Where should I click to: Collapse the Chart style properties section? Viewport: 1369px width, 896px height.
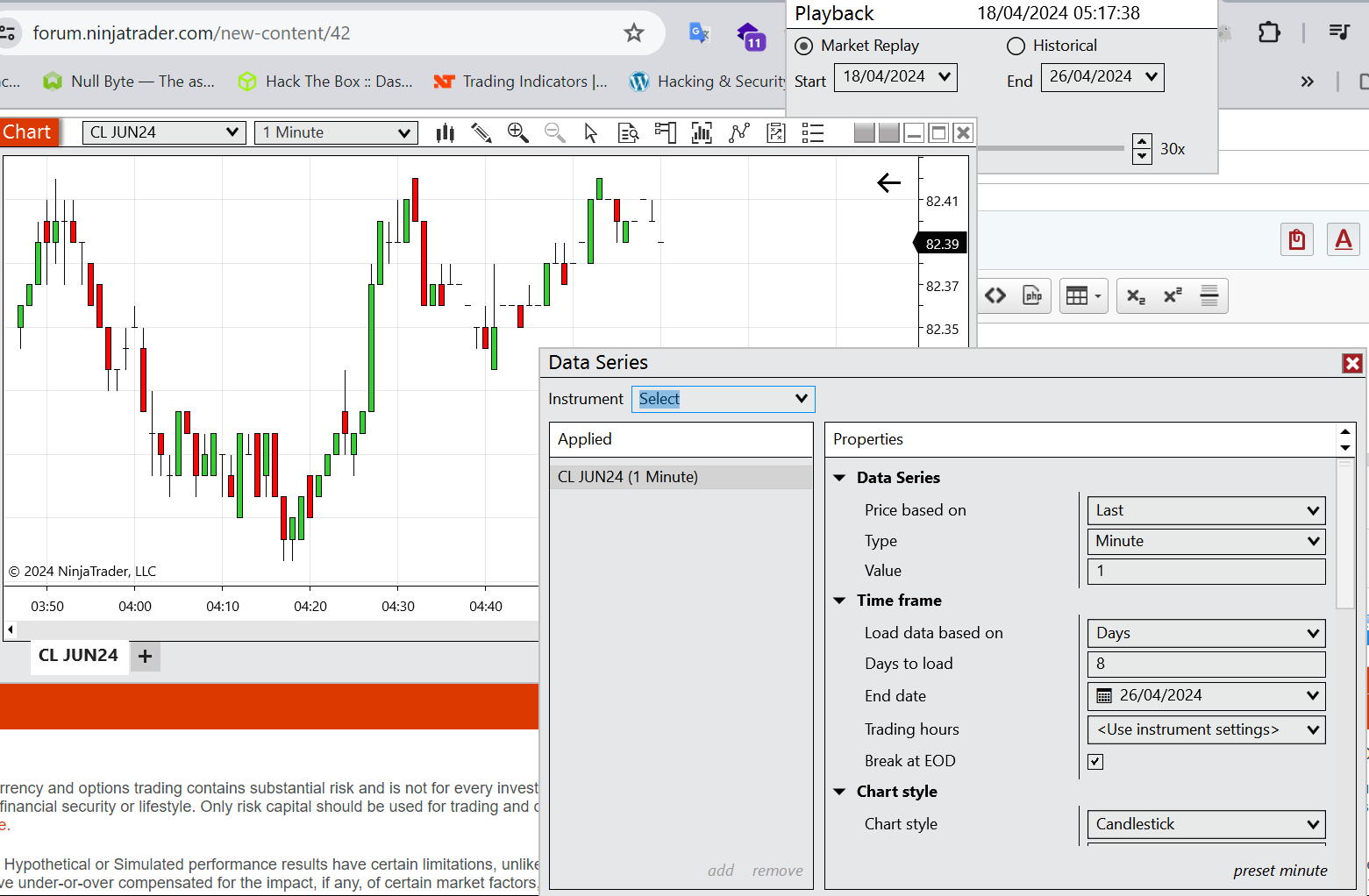tap(839, 792)
